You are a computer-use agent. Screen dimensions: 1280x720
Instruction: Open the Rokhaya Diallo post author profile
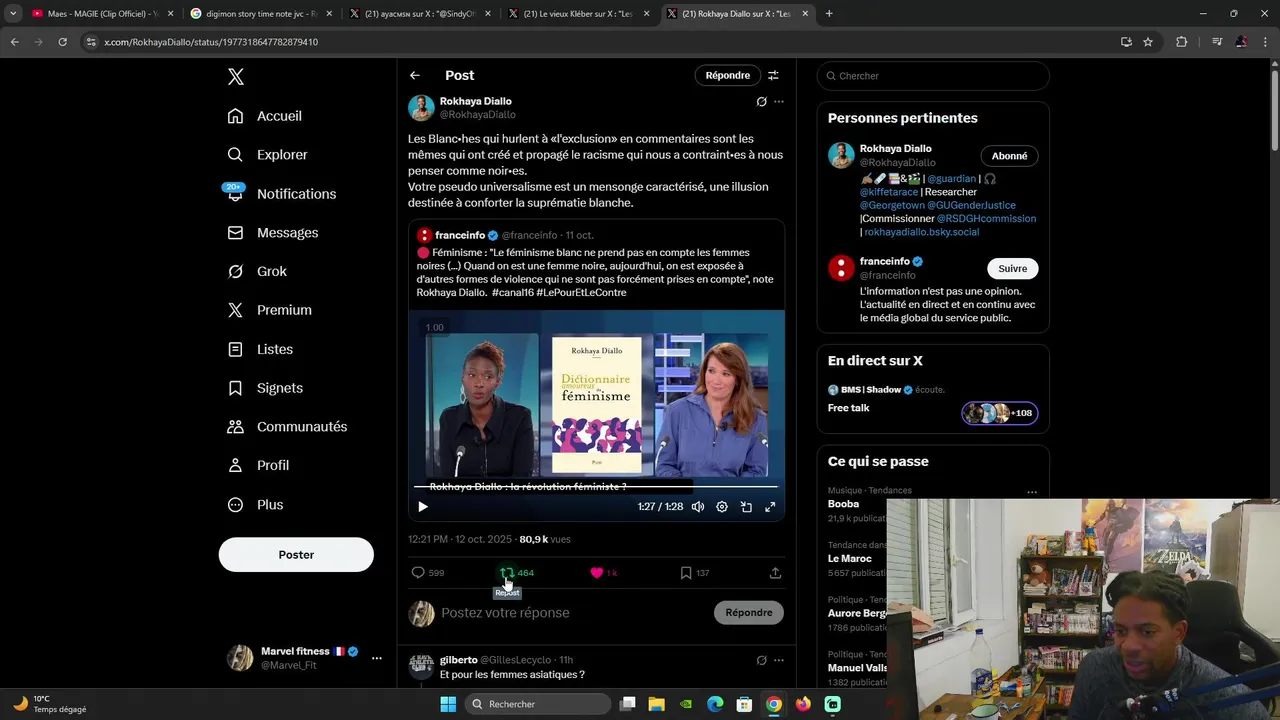(475, 101)
